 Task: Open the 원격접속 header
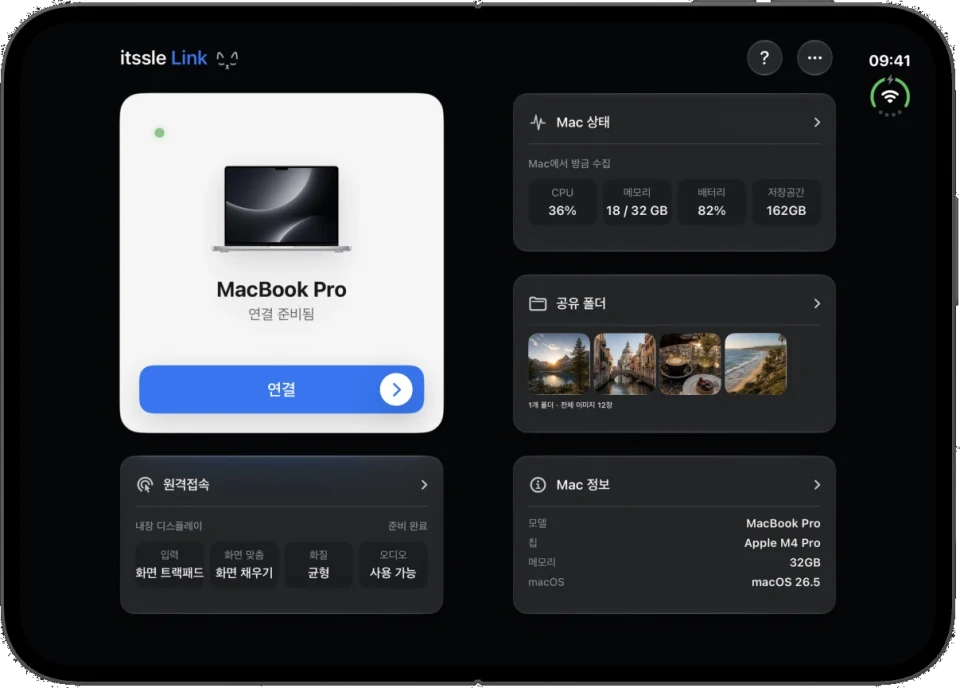tap(282, 485)
